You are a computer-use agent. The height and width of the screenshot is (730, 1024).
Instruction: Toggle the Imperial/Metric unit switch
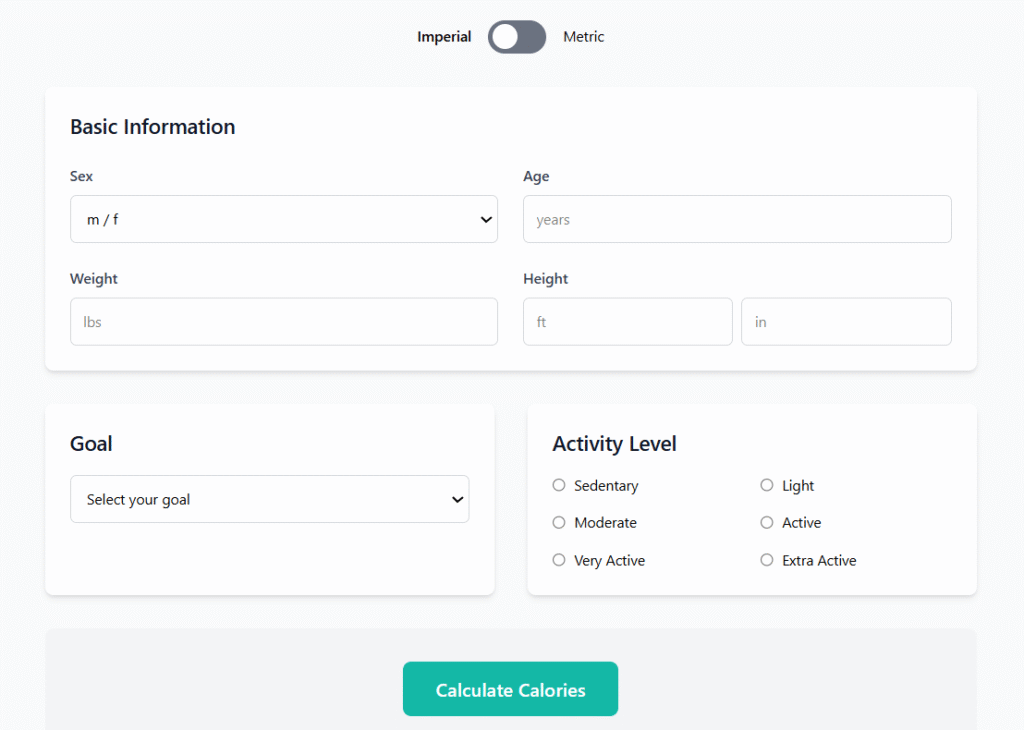(517, 37)
